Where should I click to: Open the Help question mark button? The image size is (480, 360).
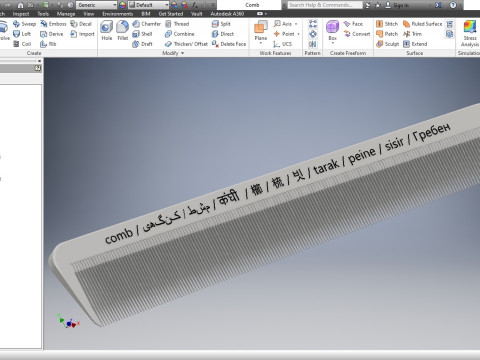point(453,5)
